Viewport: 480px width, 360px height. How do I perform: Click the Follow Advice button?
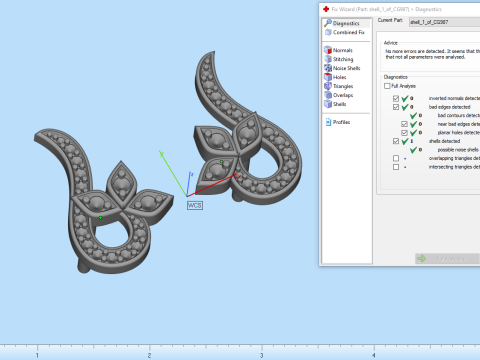(x=447, y=259)
